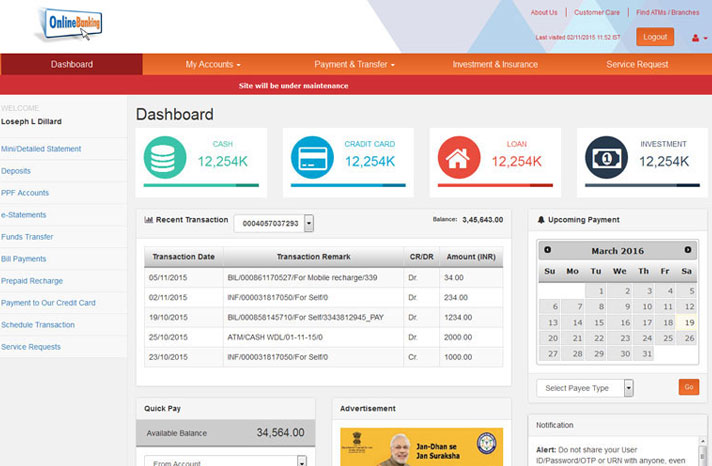Go to previous month in calendar

(x=548, y=250)
